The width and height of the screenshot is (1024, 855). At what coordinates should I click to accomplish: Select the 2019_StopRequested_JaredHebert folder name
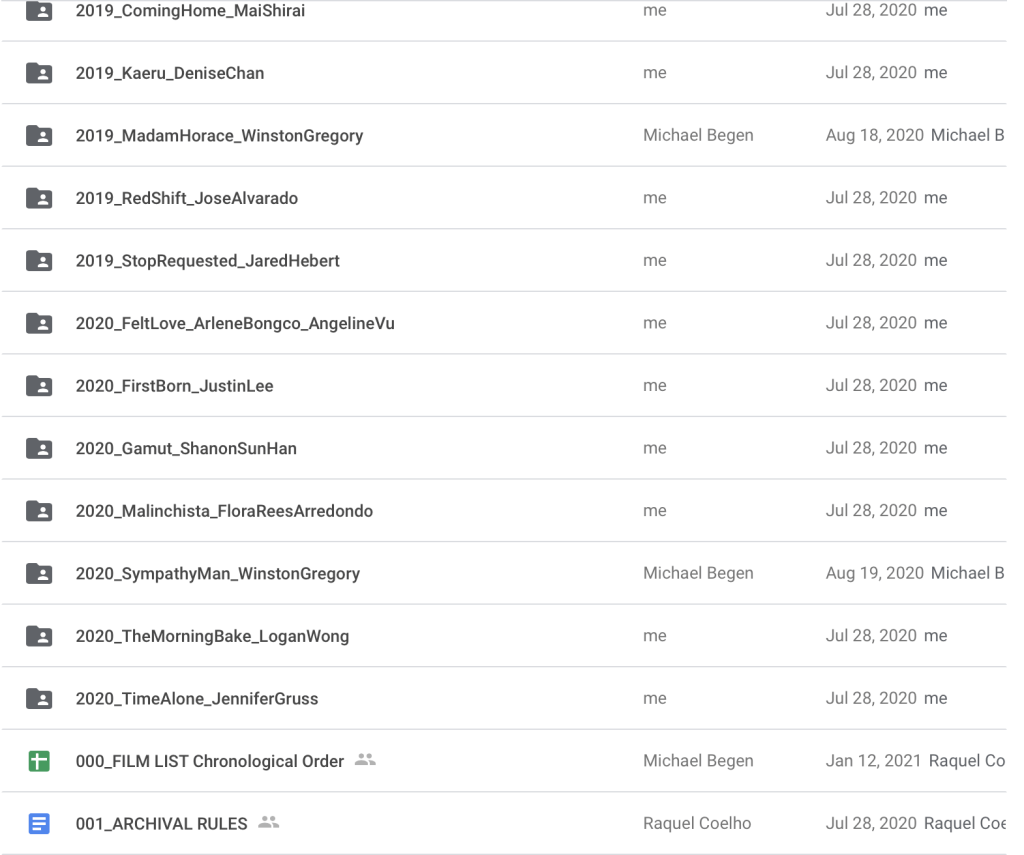pyautogui.click(x=207, y=260)
